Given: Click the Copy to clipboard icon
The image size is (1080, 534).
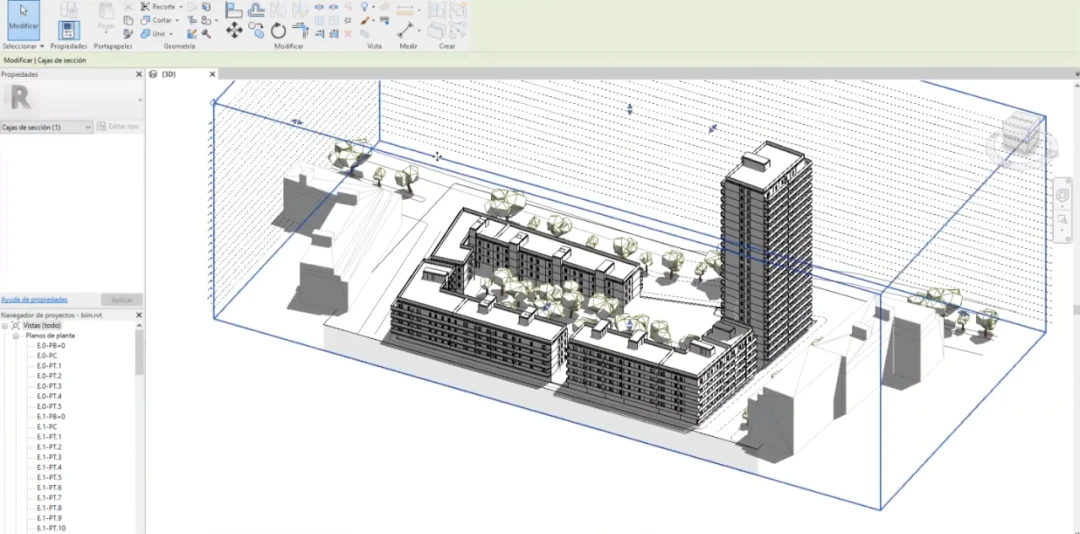Looking at the screenshot, I should tap(128, 20).
